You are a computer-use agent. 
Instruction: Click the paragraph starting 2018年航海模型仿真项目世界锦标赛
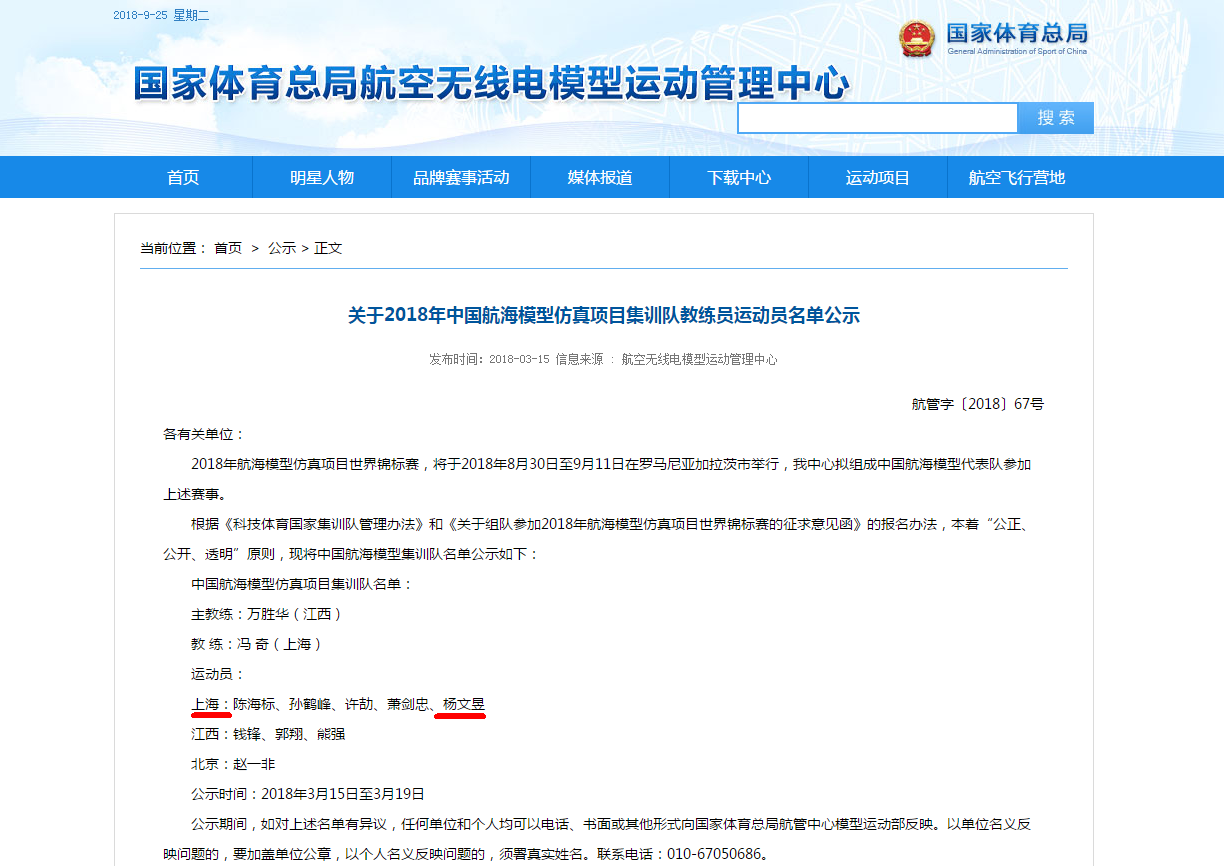coord(597,479)
